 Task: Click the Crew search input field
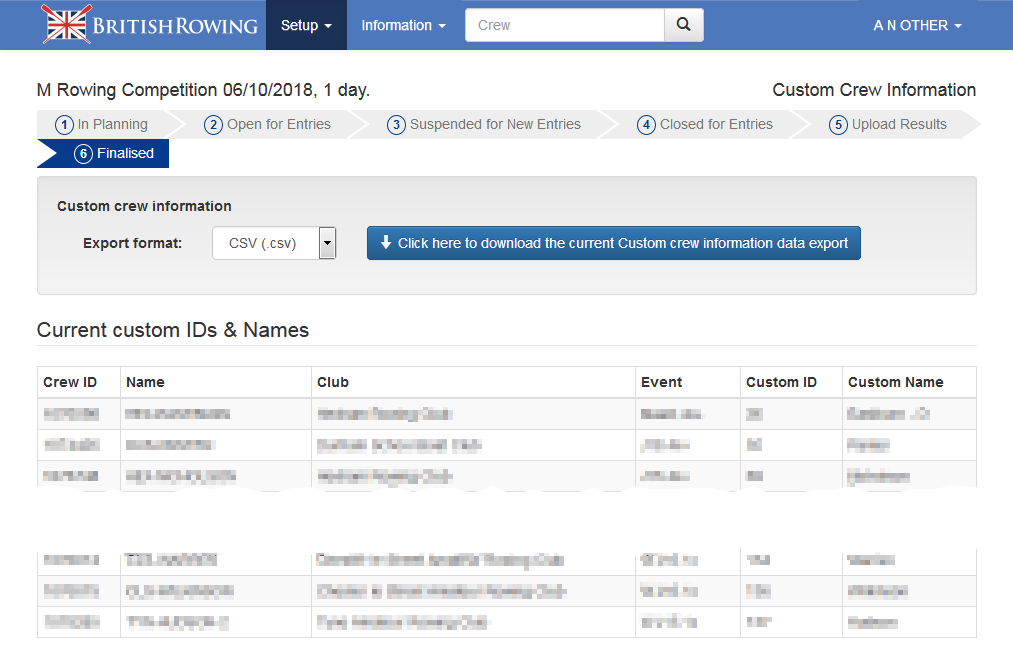click(x=565, y=25)
